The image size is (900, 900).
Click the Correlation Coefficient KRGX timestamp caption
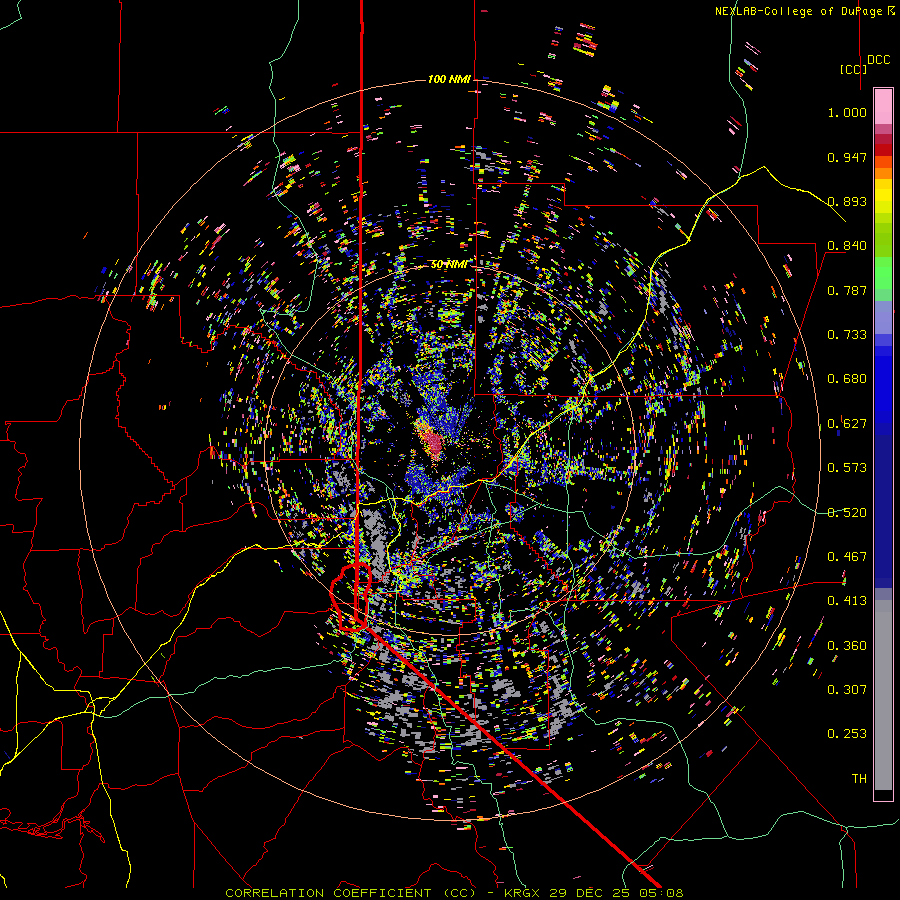pyautogui.click(x=454, y=893)
